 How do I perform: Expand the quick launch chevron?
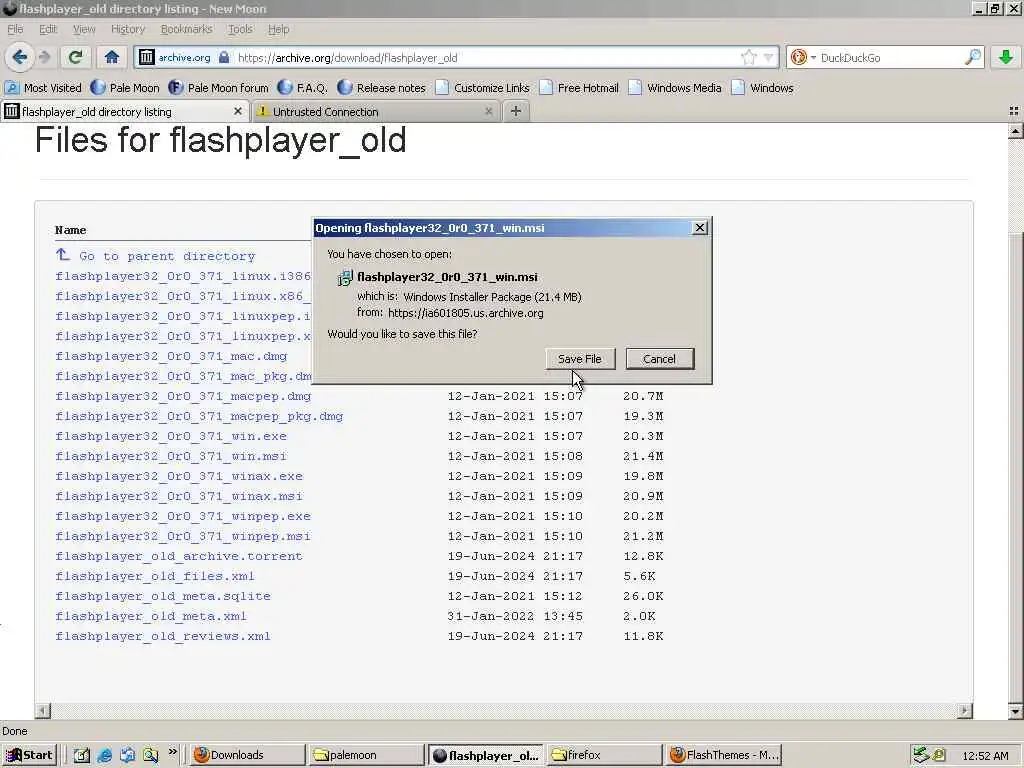[172, 752]
